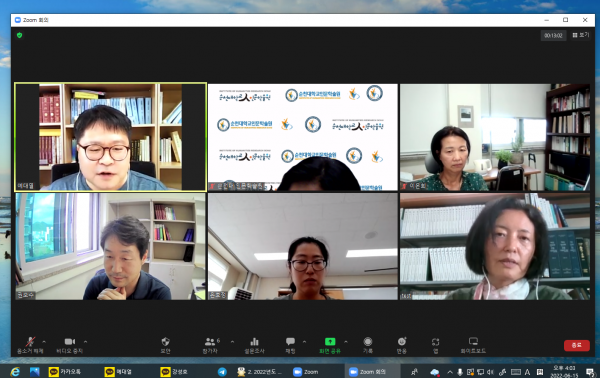600x378 pixels.
Task: Show hidden tray icons chevron
Action: click(x=450, y=371)
